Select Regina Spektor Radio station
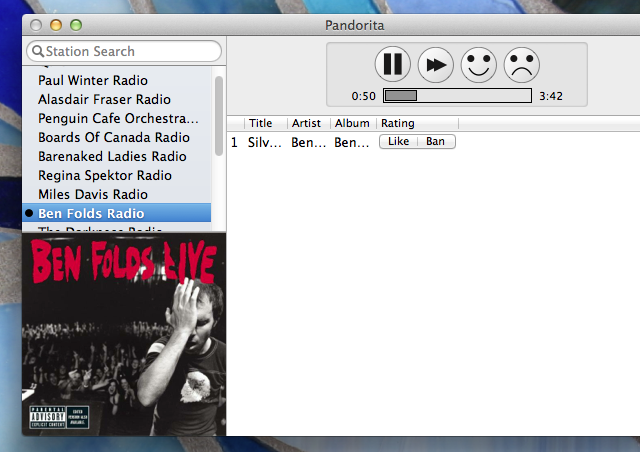Image resolution: width=640 pixels, height=452 pixels. (117, 175)
